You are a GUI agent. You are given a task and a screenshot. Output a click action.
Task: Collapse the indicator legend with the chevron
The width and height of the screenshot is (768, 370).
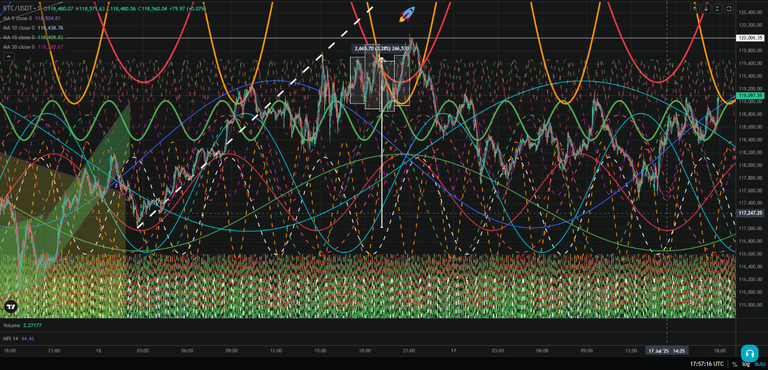pyautogui.click(x=9, y=56)
